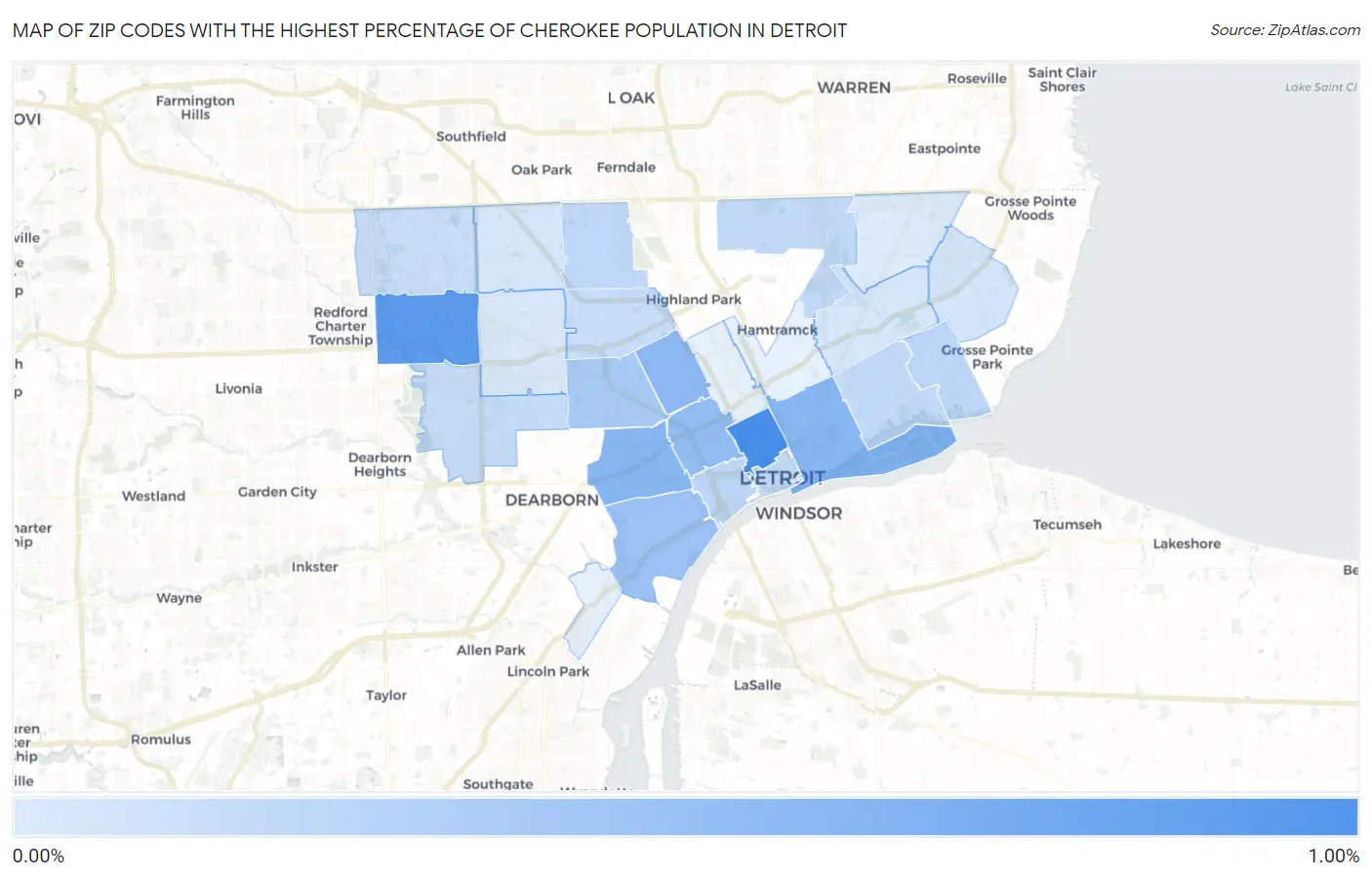
Task: Click the Tecumseh map label
Action: pos(1067,525)
